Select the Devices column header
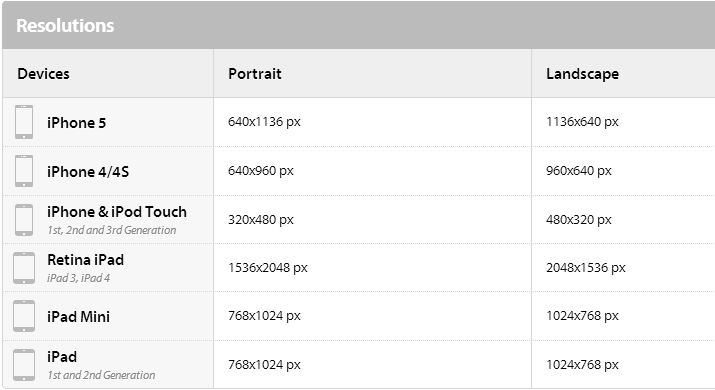This screenshot has height=390, width=715. pos(43,74)
